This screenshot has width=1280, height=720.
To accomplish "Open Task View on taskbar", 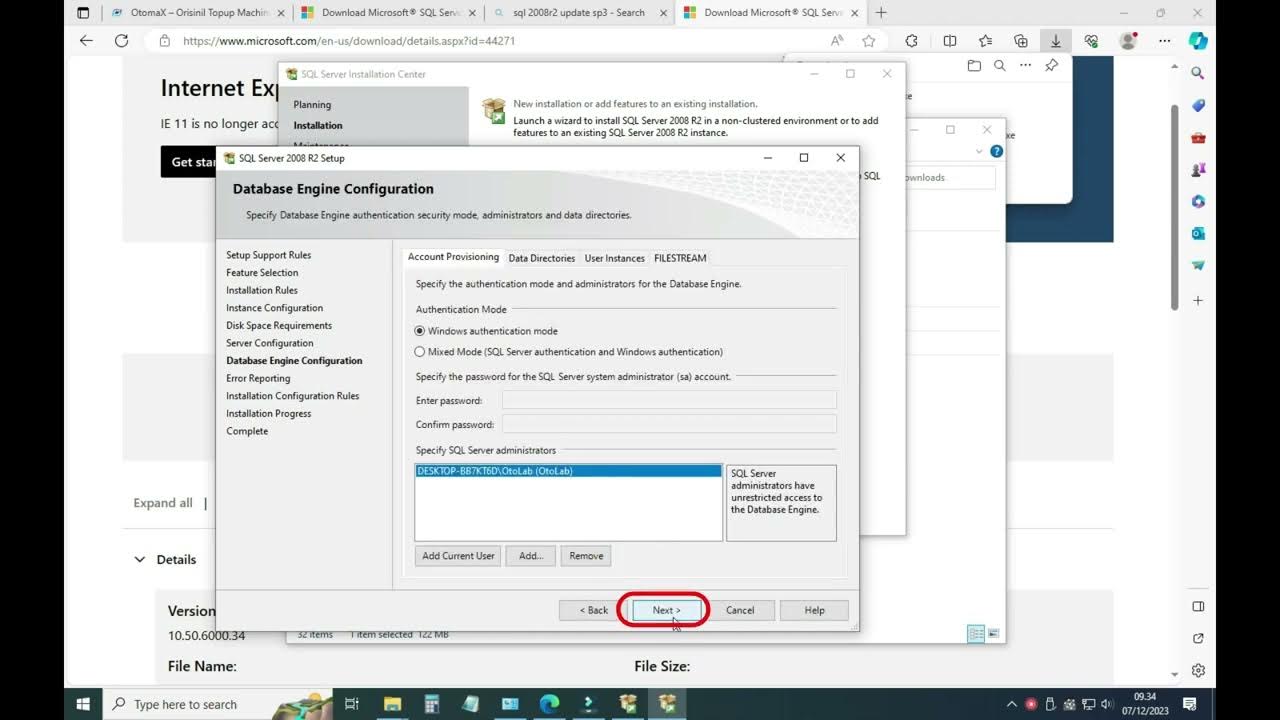I will 352,703.
